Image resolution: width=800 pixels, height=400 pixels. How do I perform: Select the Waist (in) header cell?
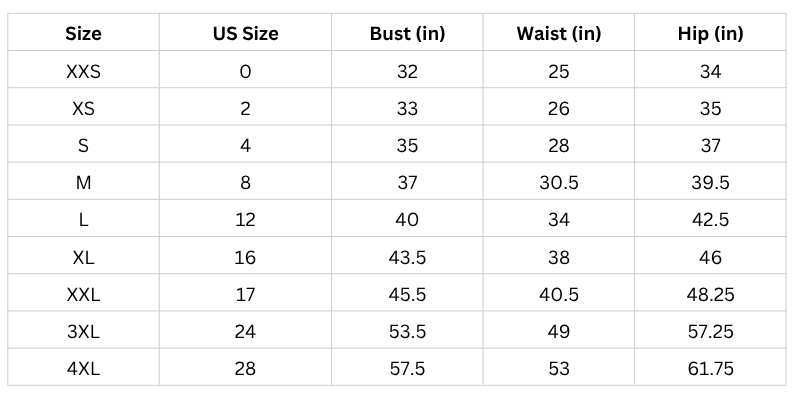[x=559, y=34]
